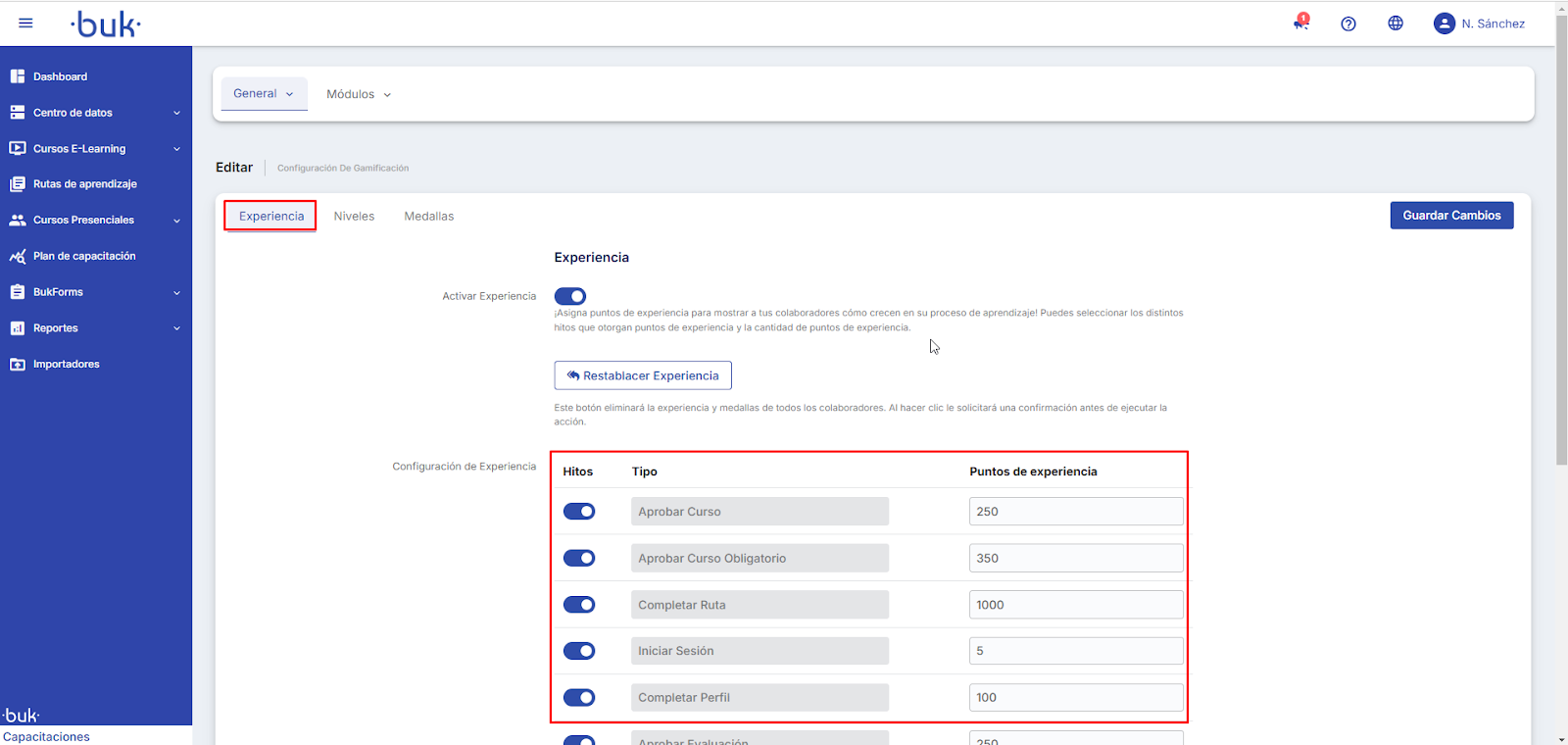Click the globe language icon
Image resolution: width=1568 pixels, height=745 pixels.
[x=1396, y=24]
